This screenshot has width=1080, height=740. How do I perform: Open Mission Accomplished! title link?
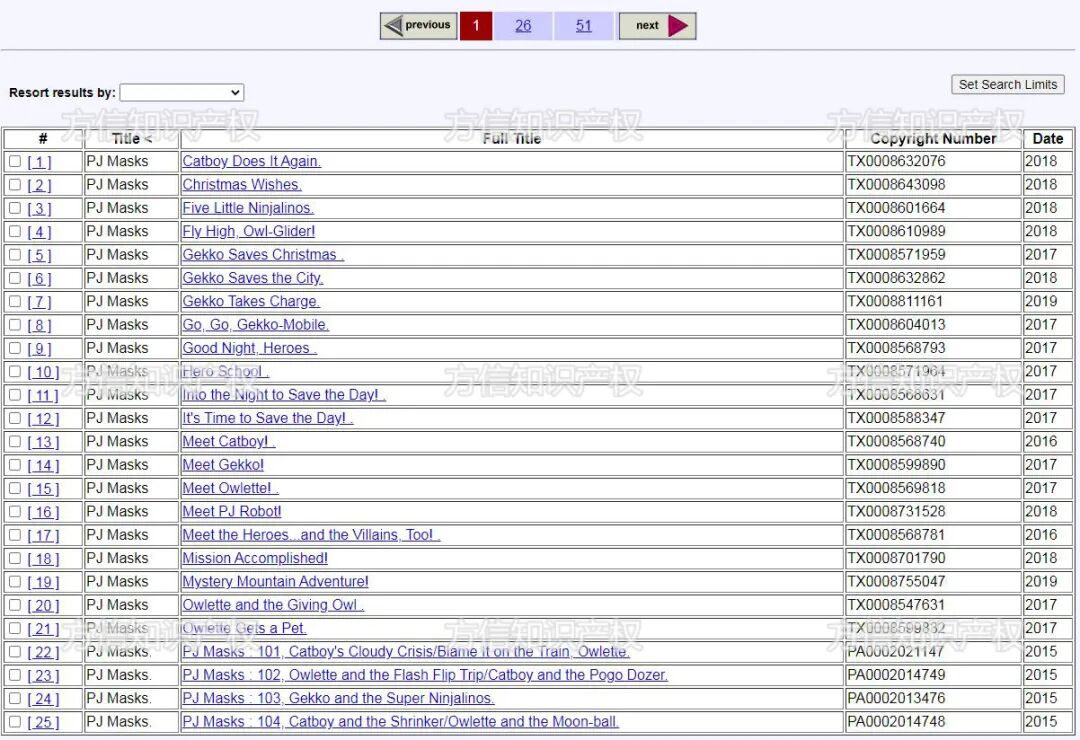(x=255, y=558)
